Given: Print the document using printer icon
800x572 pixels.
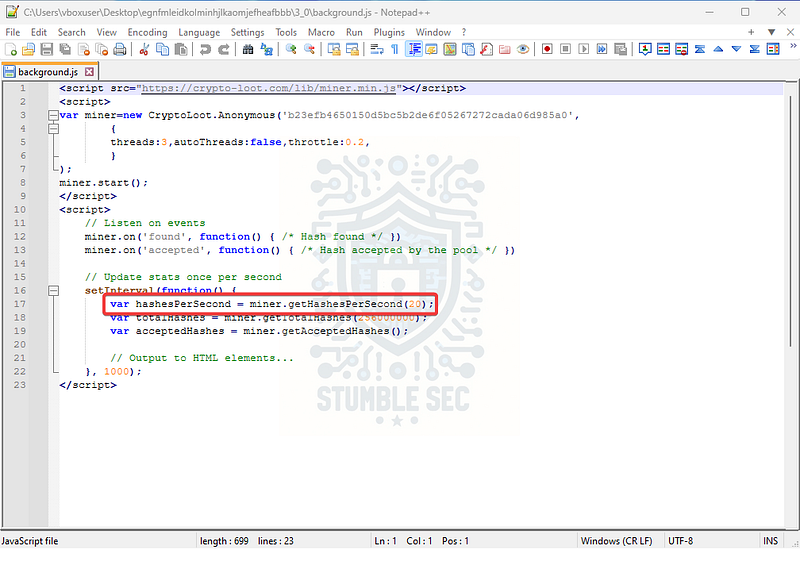Looking at the screenshot, I should [120, 49].
